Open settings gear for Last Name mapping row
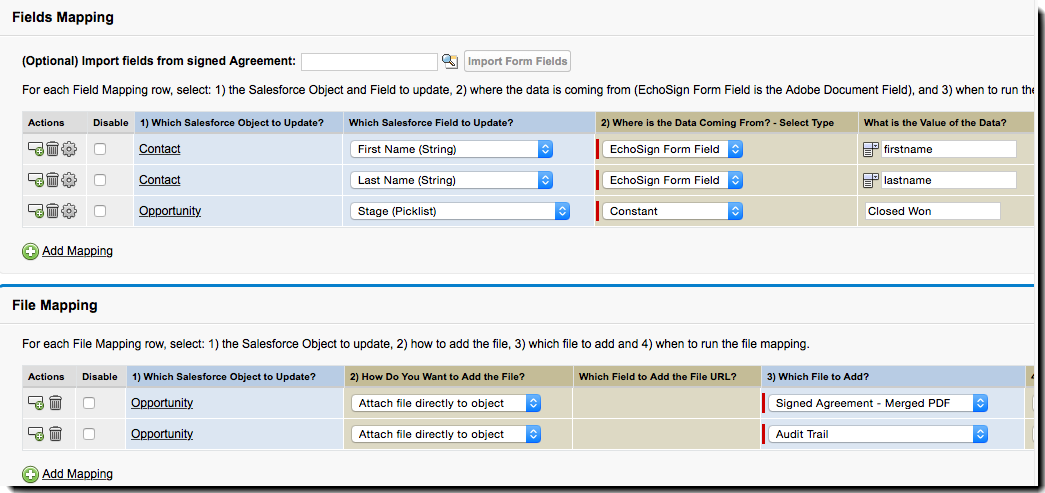This screenshot has height=493, width=1045. tap(69, 180)
